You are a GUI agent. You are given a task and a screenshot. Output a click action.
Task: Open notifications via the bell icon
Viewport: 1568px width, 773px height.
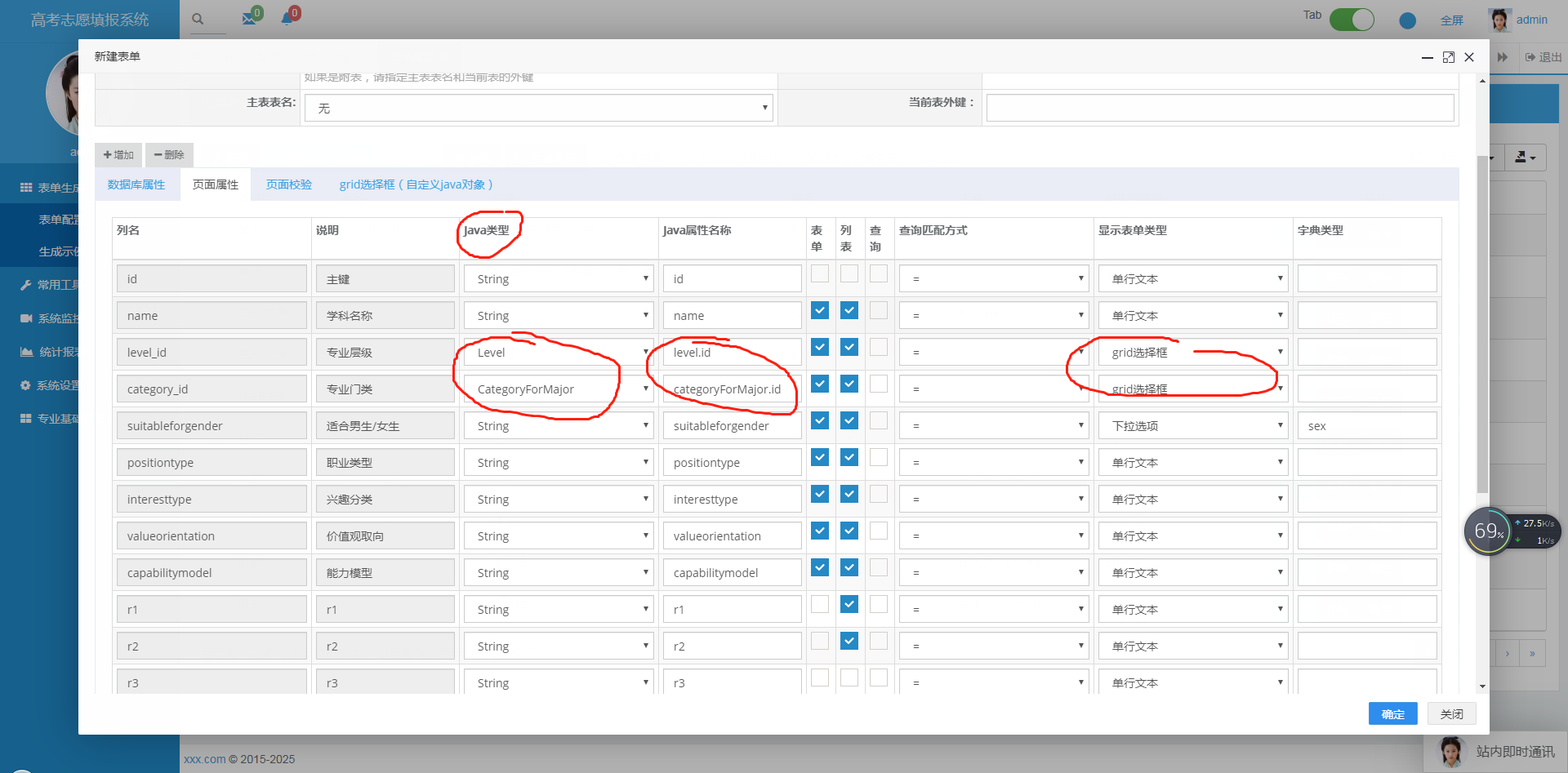pyautogui.click(x=286, y=19)
